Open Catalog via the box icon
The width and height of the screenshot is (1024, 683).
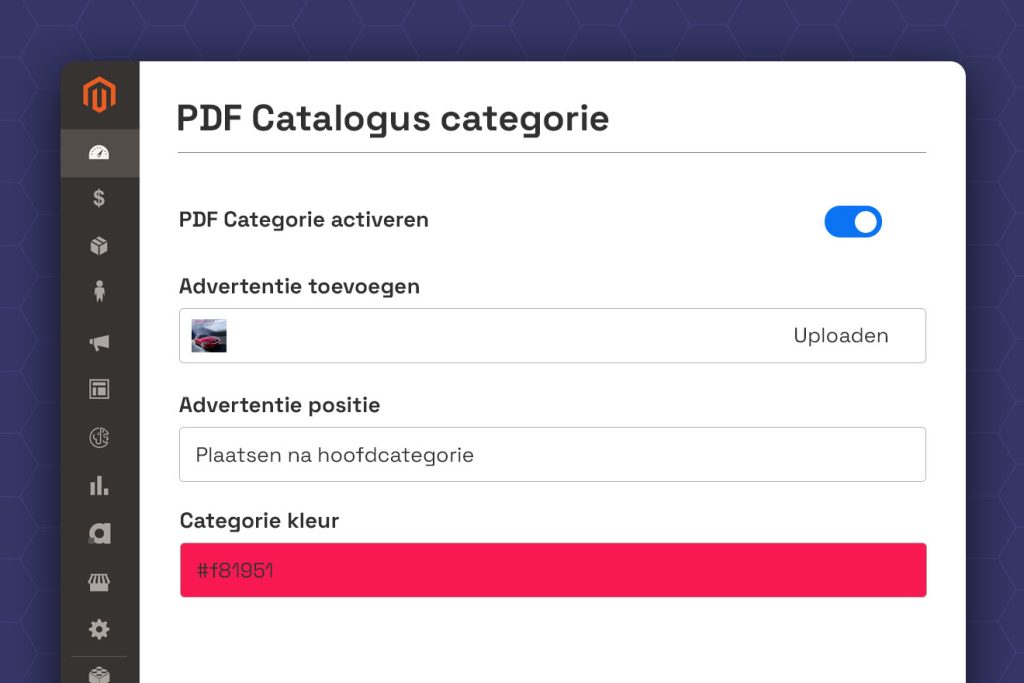click(99, 246)
